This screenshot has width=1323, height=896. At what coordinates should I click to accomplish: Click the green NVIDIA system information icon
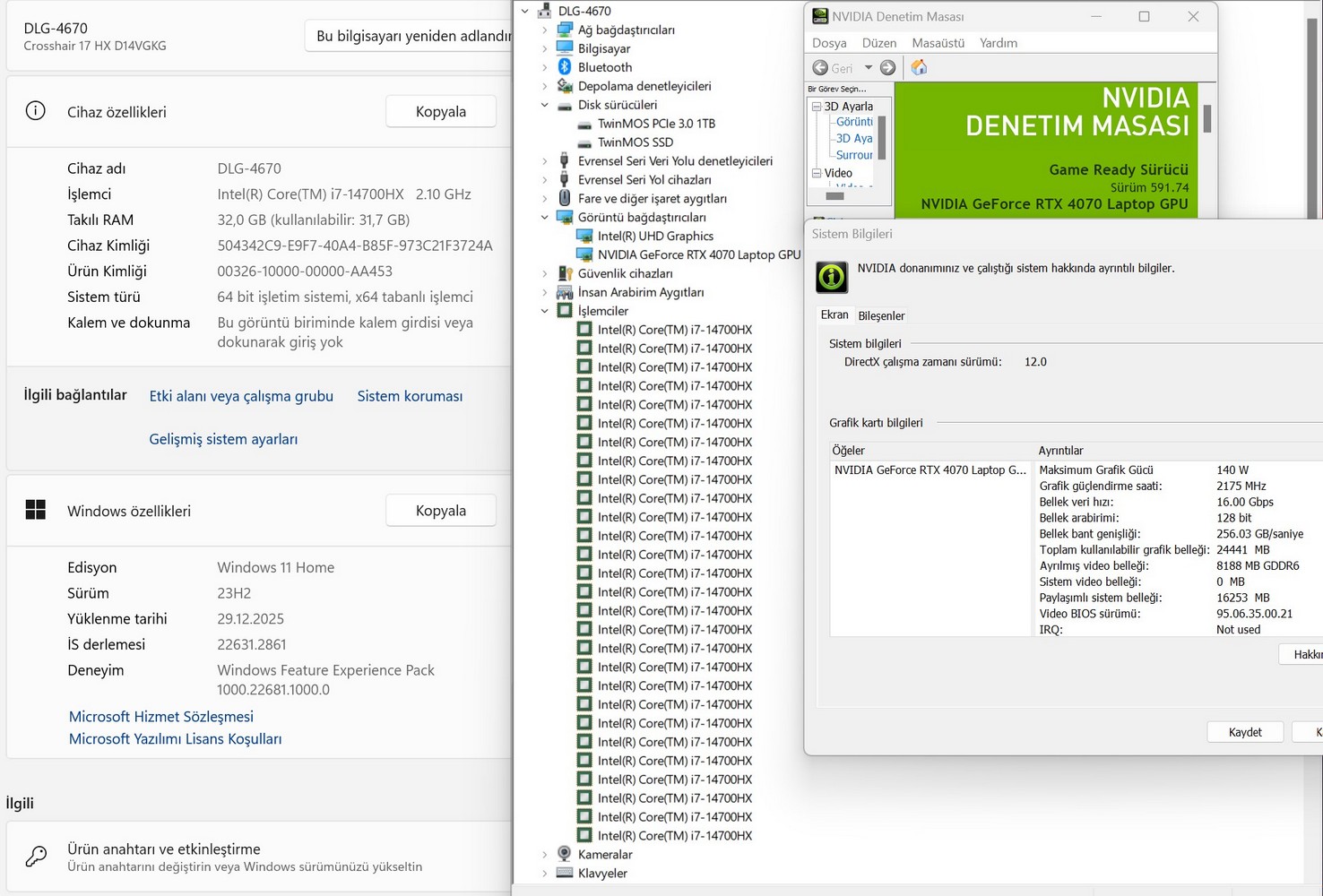coord(832,277)
